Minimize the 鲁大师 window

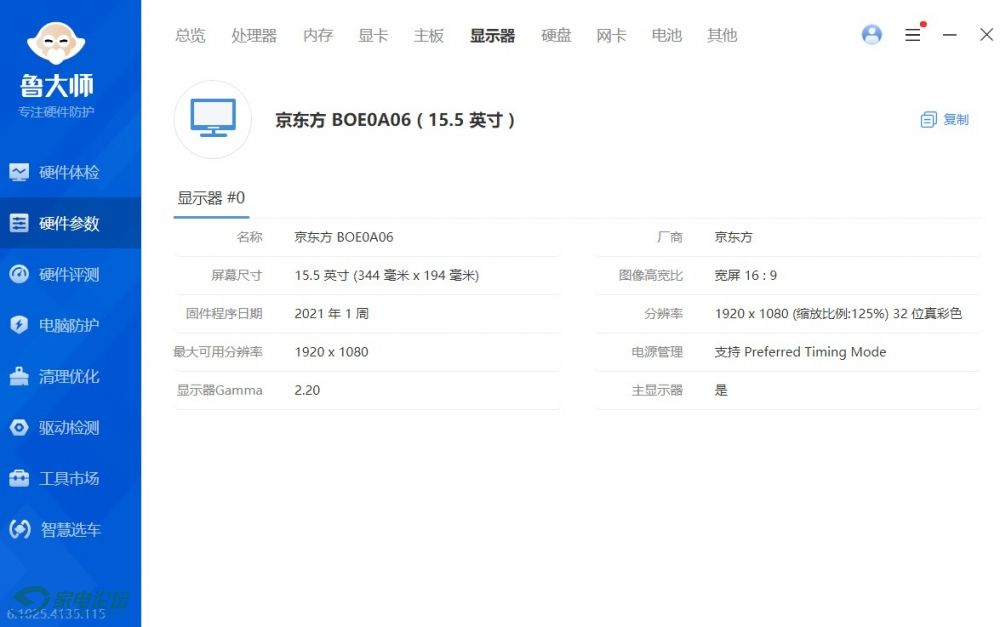coord(950,35)
